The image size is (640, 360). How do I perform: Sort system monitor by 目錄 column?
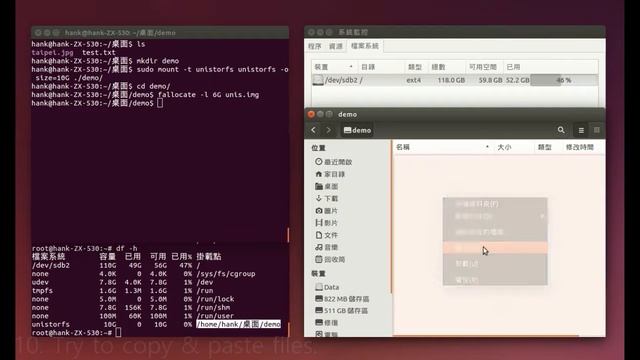tap(380, 67)
